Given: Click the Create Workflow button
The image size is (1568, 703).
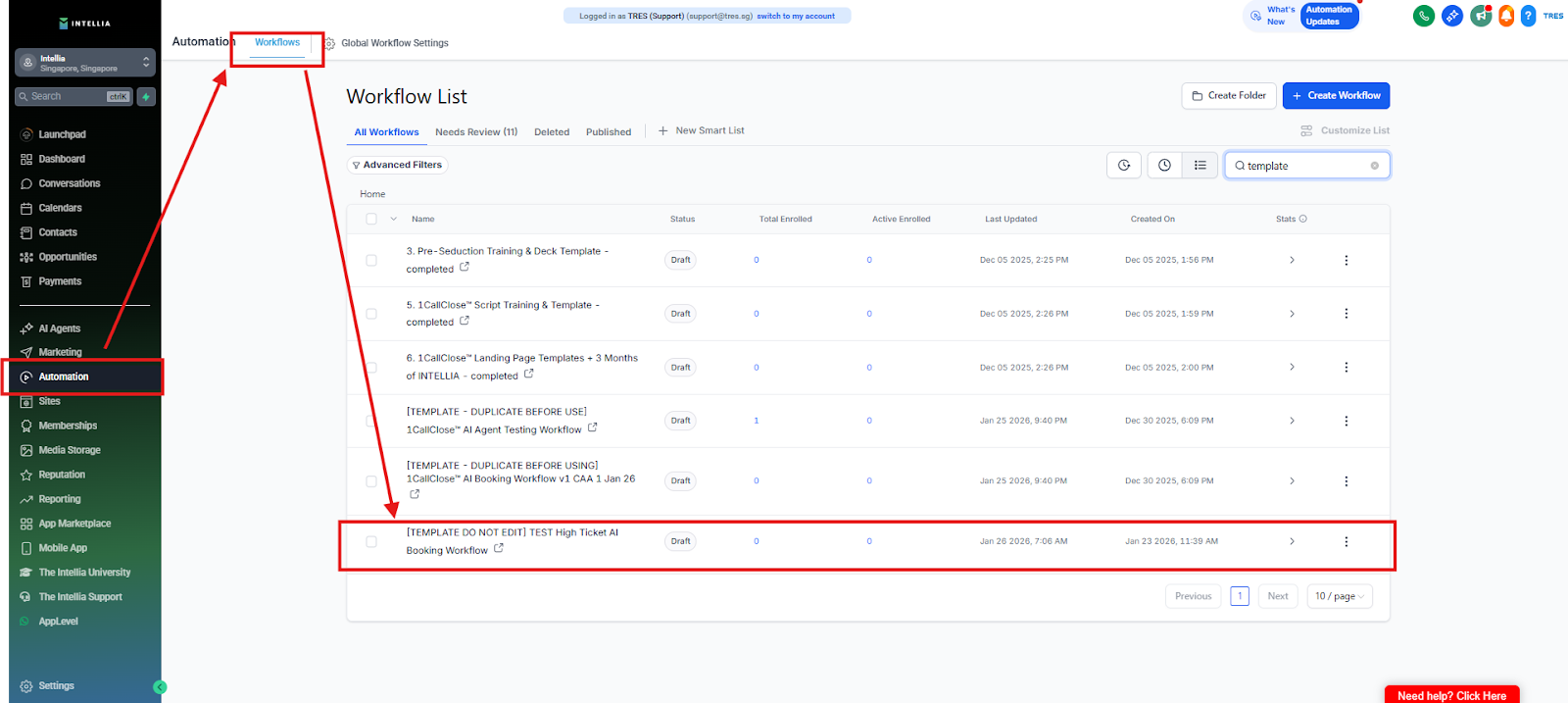Looking at the screenshot, I should click(1336, 96).
